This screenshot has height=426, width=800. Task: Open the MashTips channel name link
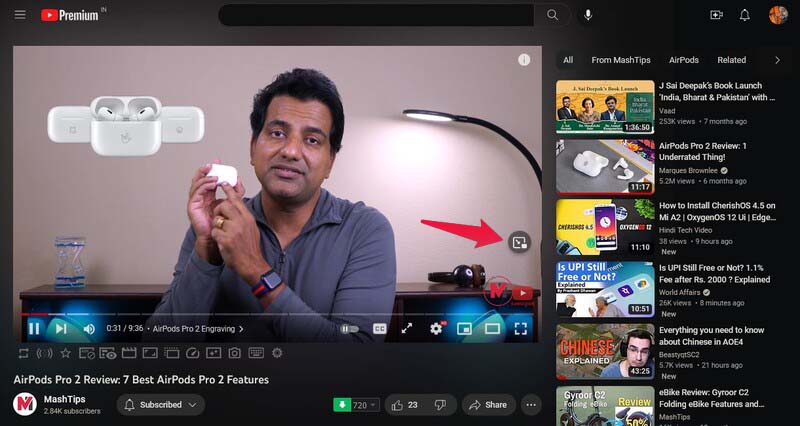coord(64,399)
